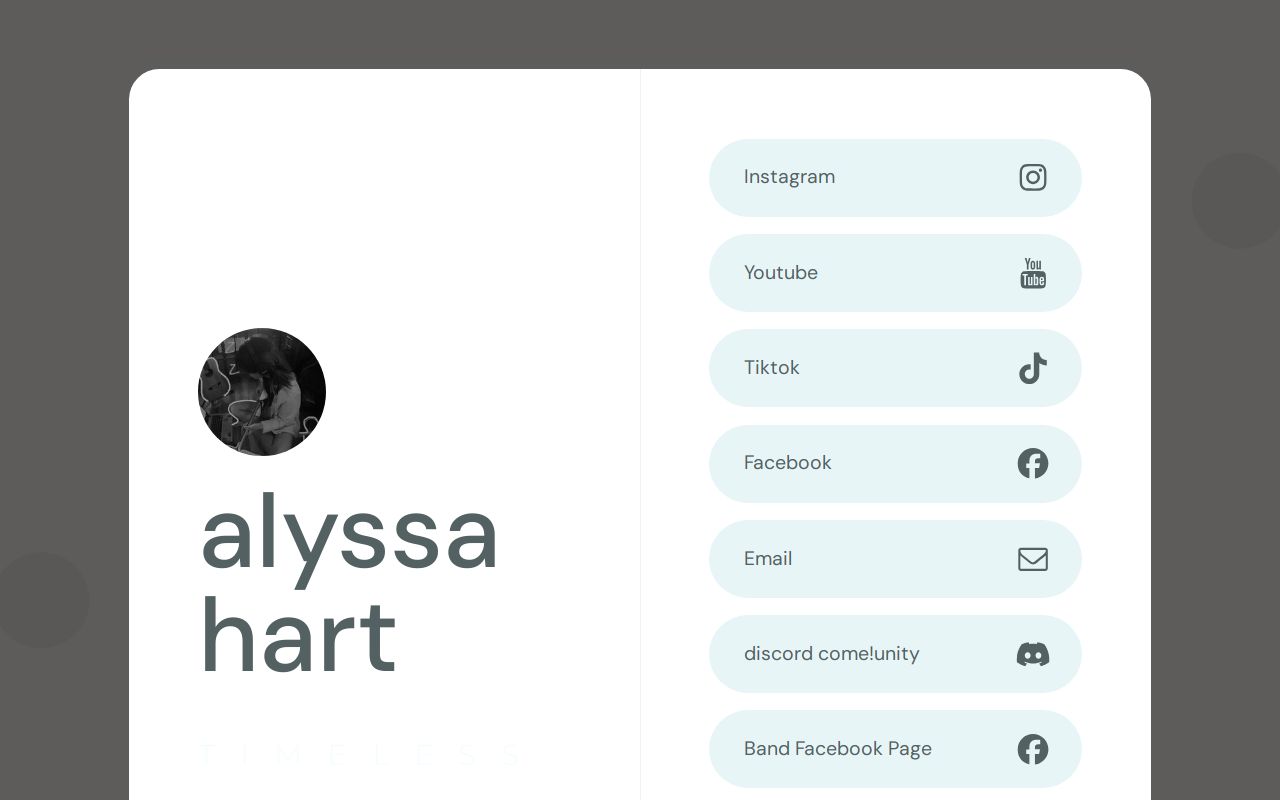Click the Facebook icon beside Band Facebook Page
The width and height of the screenshot is (1280, 800).
click(x=1033, y=749)
